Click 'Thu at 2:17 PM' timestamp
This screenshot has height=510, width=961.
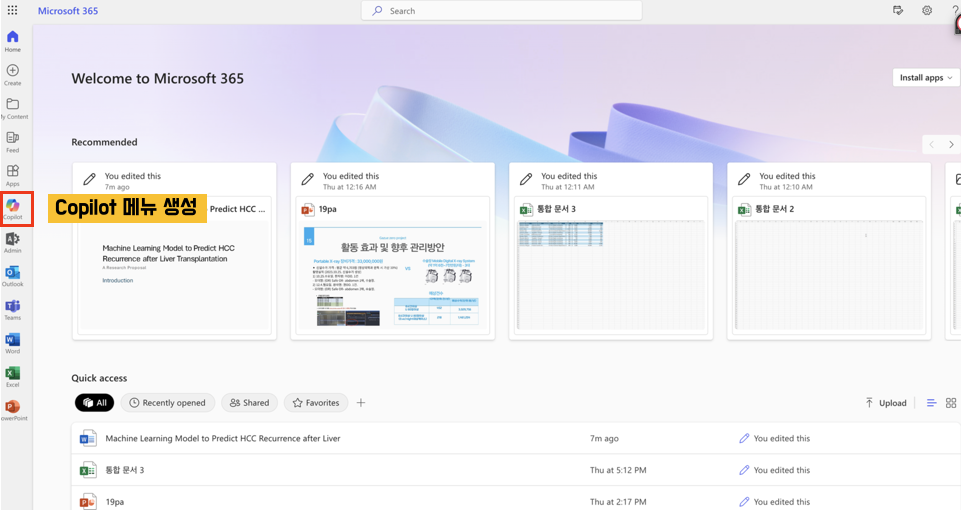coord(618,501)
